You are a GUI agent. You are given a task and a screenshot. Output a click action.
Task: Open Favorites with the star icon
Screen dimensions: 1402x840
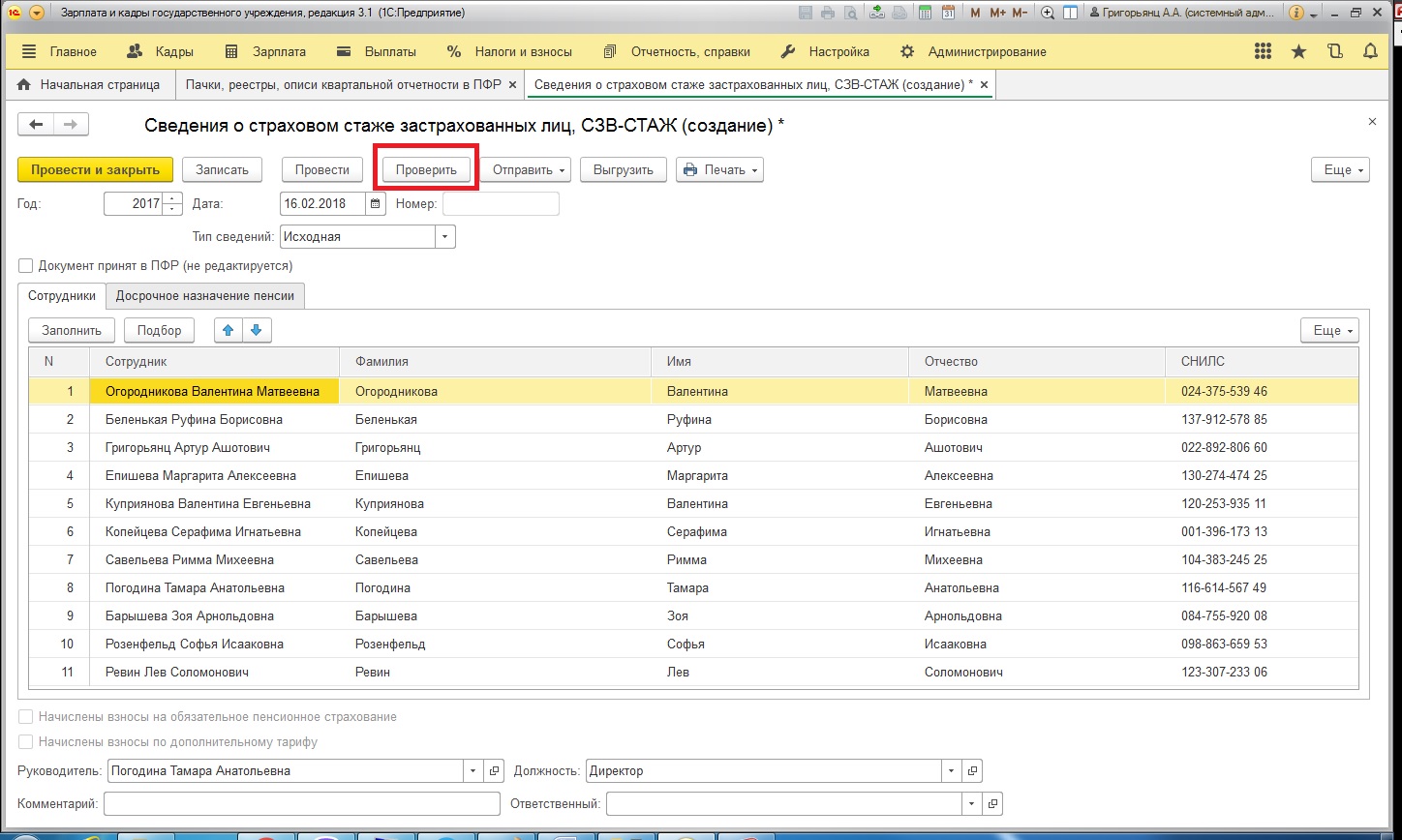point(1298,52)
